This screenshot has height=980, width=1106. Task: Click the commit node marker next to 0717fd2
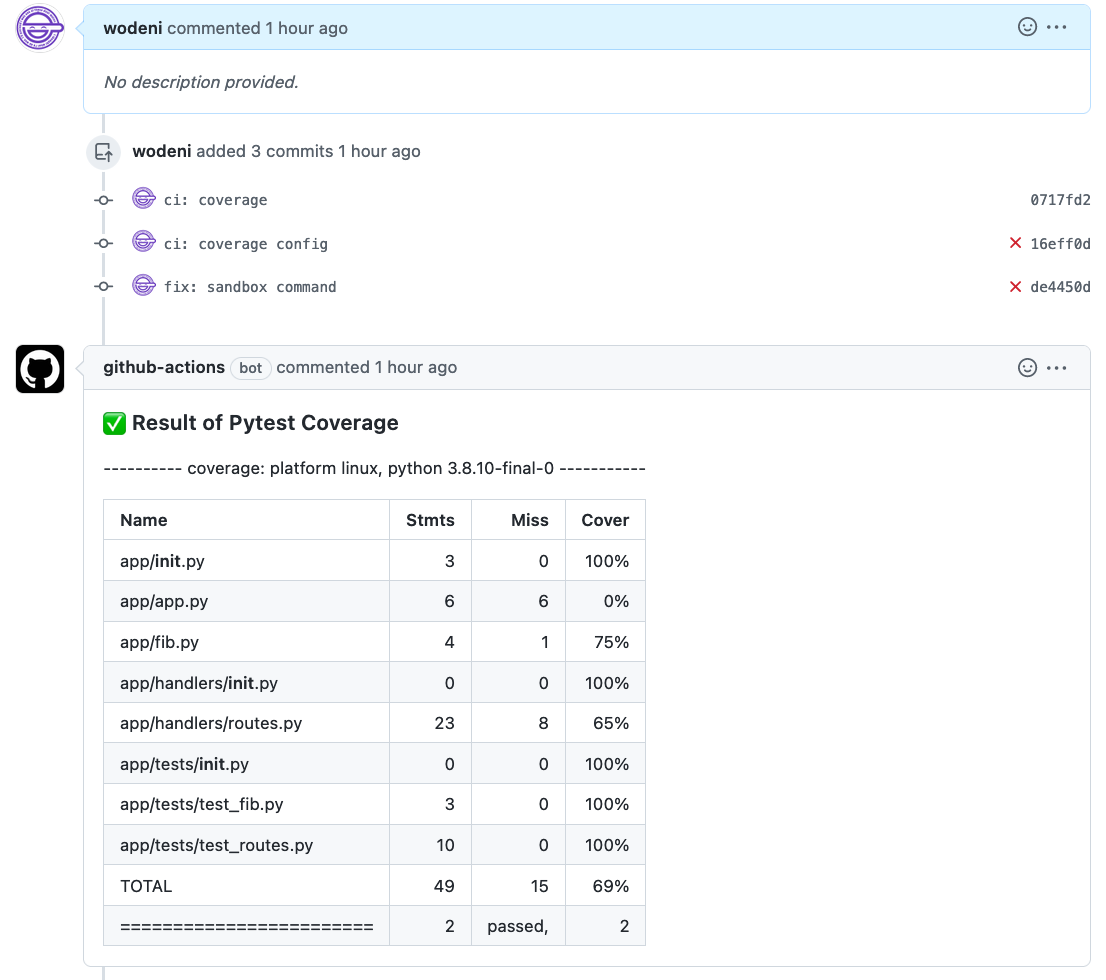[x=103, y=199]
